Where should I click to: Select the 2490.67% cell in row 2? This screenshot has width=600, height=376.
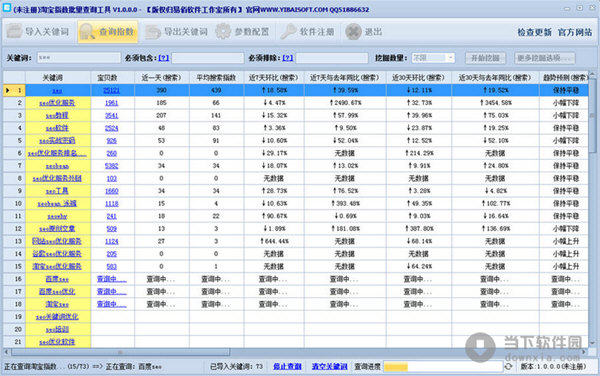pos(345,103)
